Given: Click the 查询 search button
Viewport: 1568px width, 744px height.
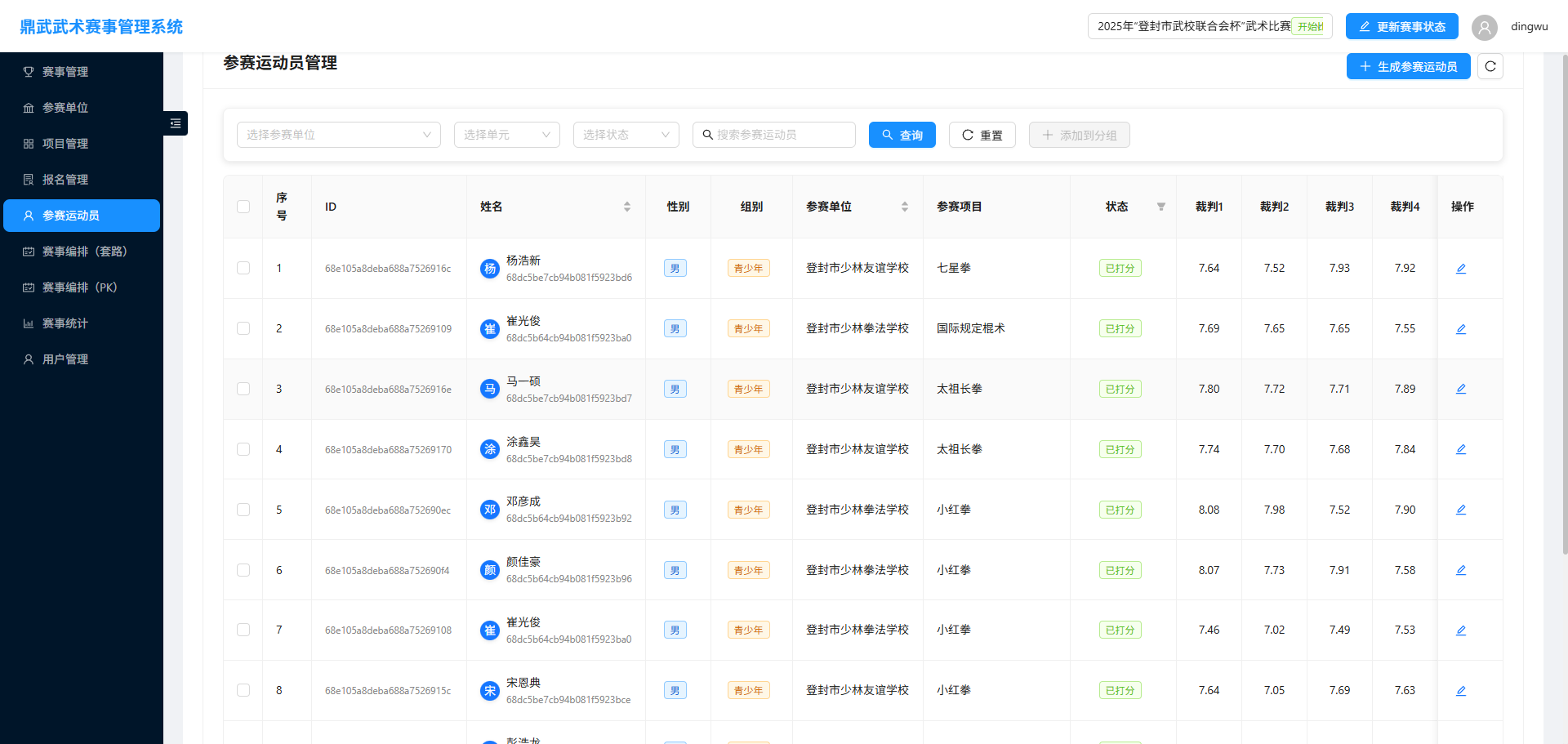Looking at the screenshot, I should (x=902, y=135).
